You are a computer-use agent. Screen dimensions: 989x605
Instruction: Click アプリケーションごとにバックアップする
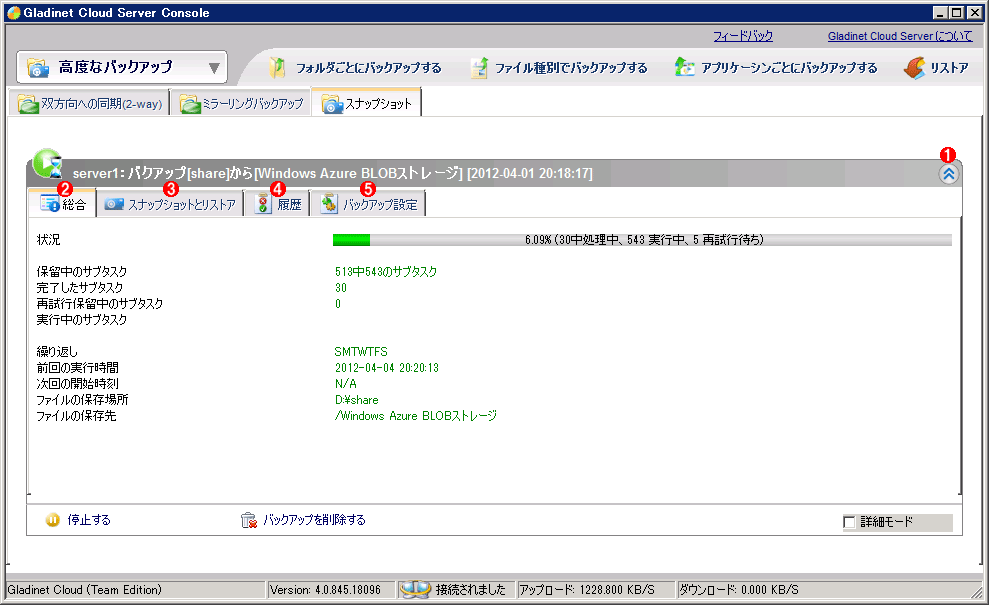click(x=789, y=68)
